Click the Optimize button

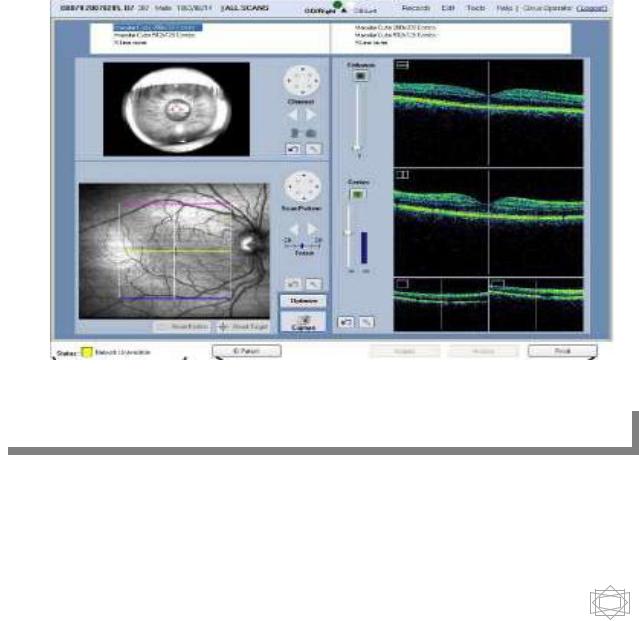click(x=303, y=301)
